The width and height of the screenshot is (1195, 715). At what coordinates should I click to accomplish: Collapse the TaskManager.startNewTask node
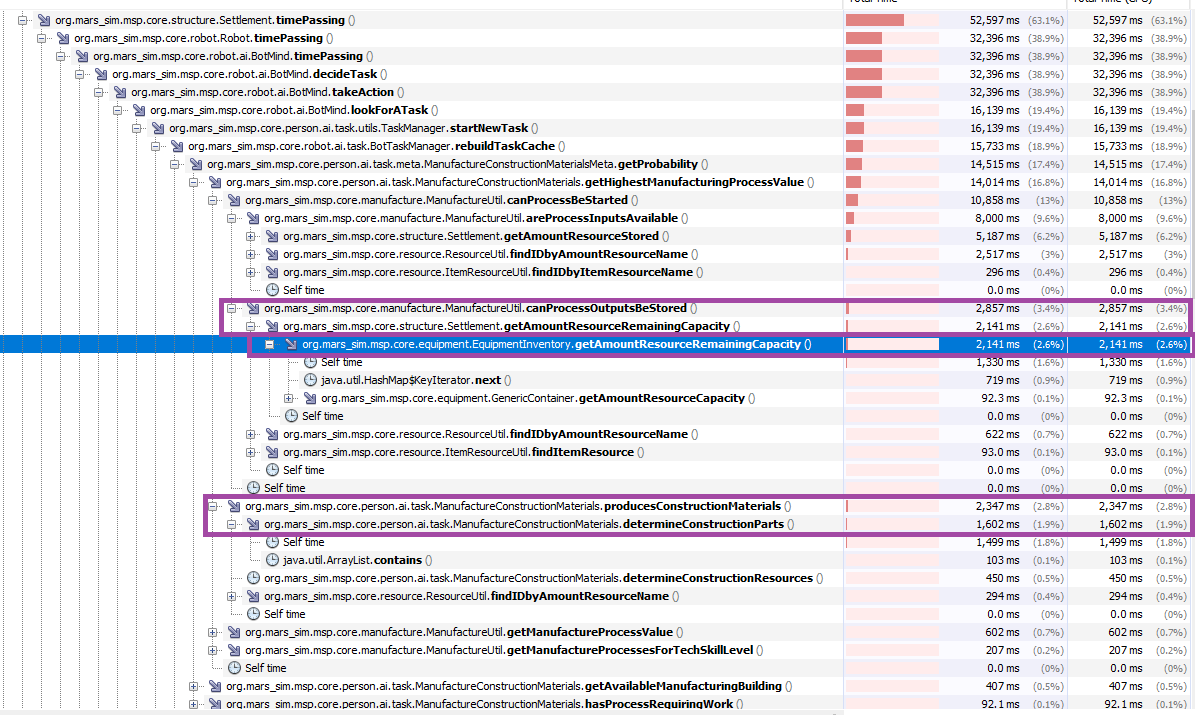tap(137, 128)
